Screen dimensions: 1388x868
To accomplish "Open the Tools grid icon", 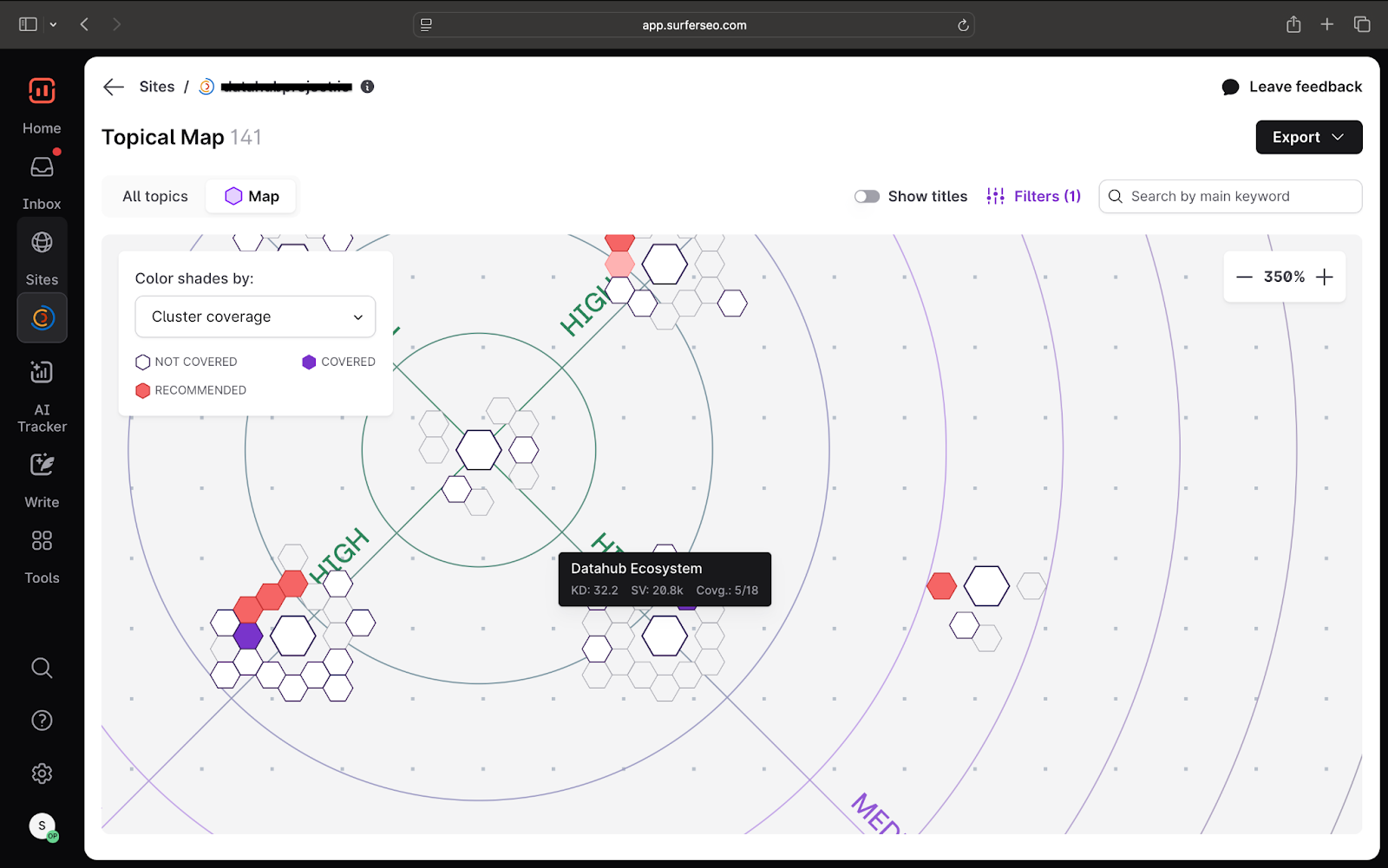I will (x=42, y=541).
